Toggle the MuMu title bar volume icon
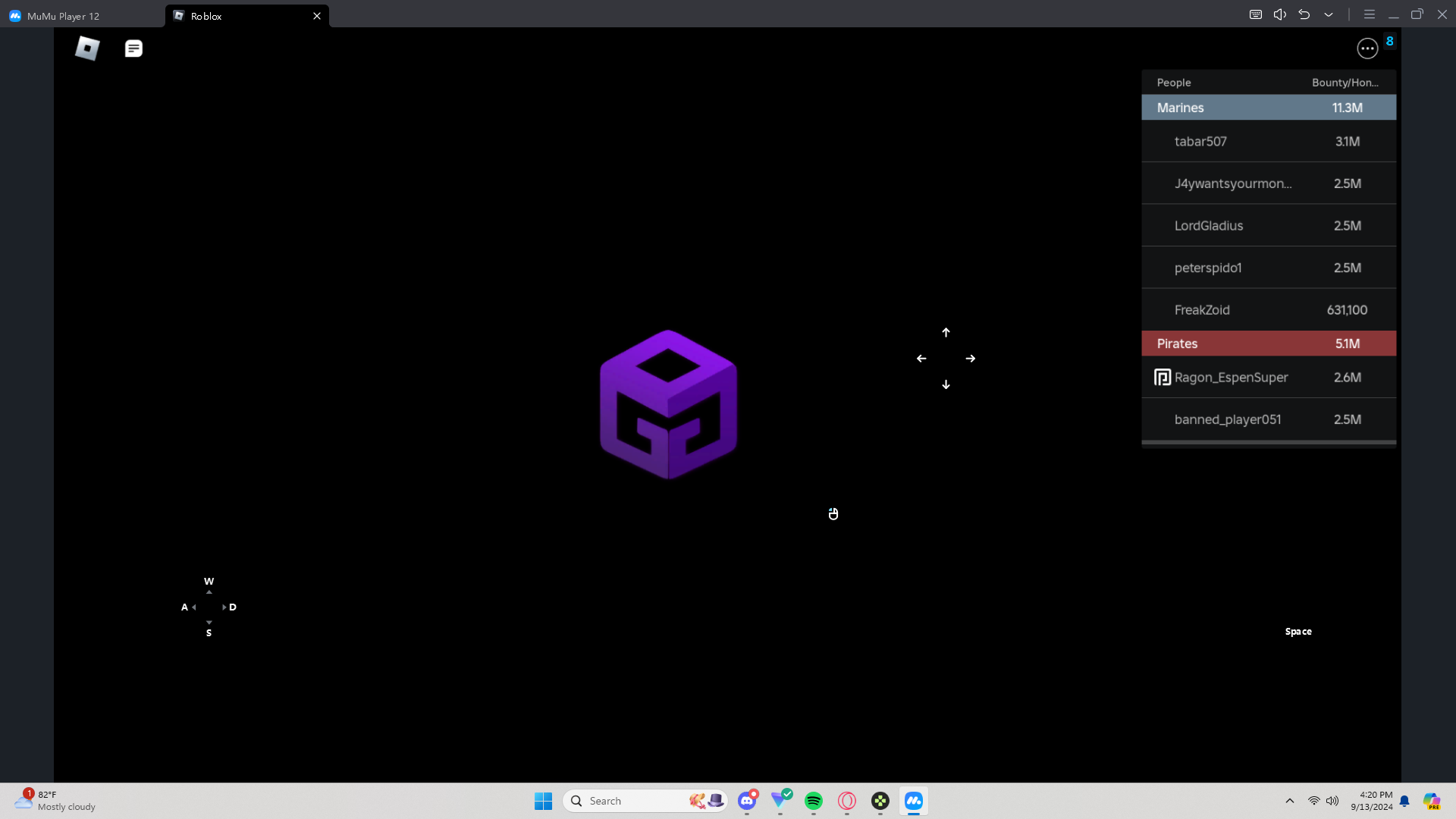Screen dimensions: 1456x819 coord(1280,14)
